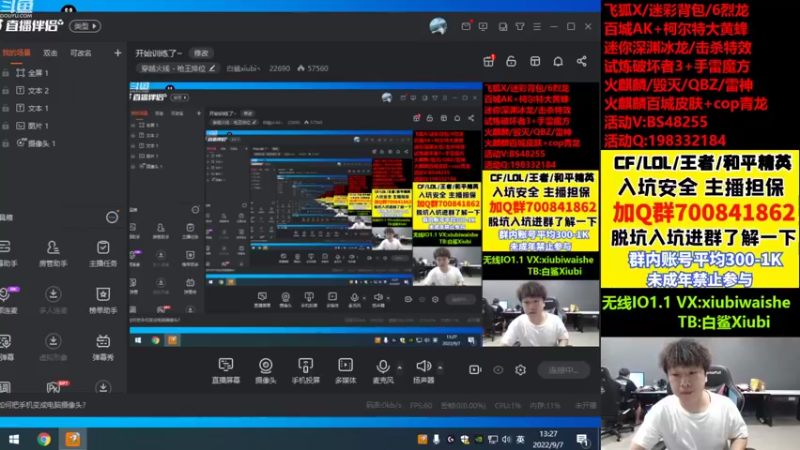Toggle the preview eye icon
800x450 pixels.
(498, 369)
